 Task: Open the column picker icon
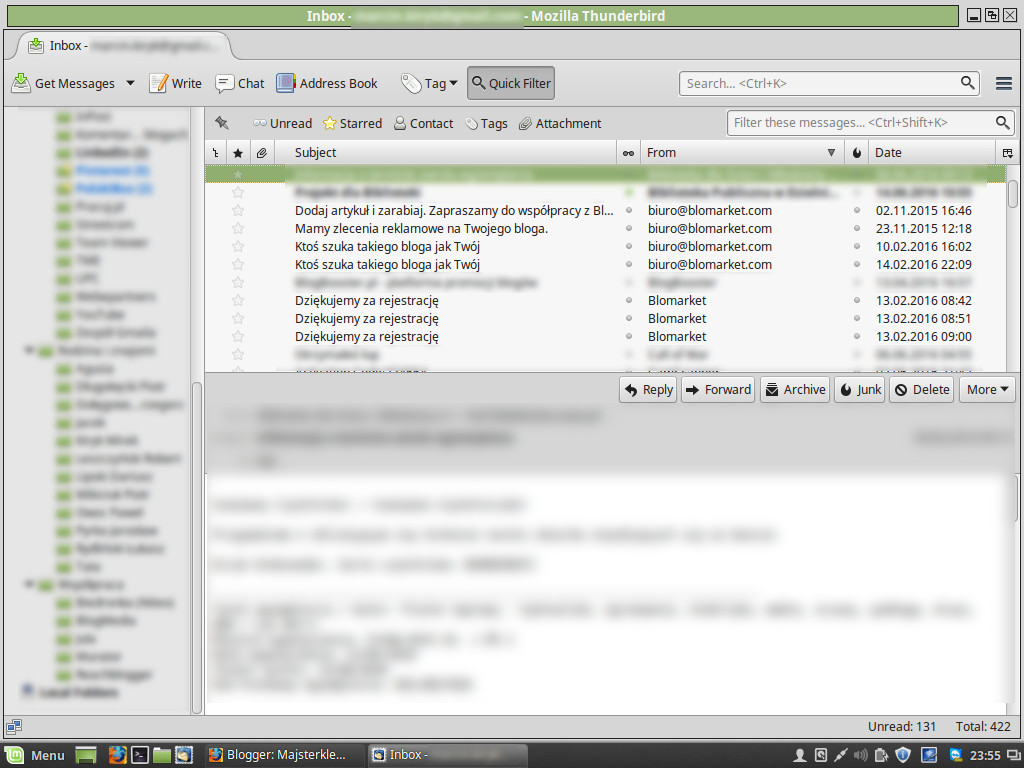(1008, 153)
